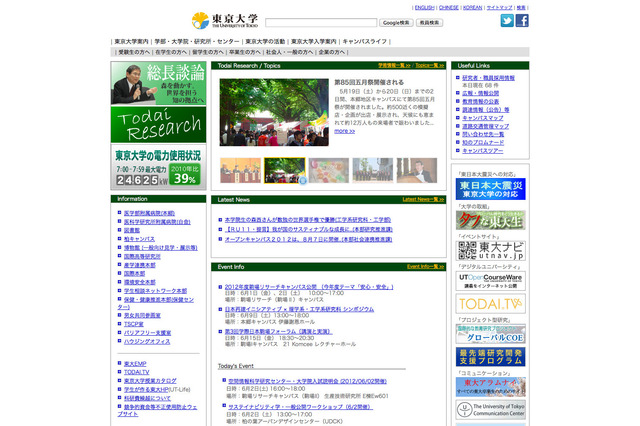640x426 pixels.
Task: Switch the site language to ENGLISH
Action: point(424,8)
